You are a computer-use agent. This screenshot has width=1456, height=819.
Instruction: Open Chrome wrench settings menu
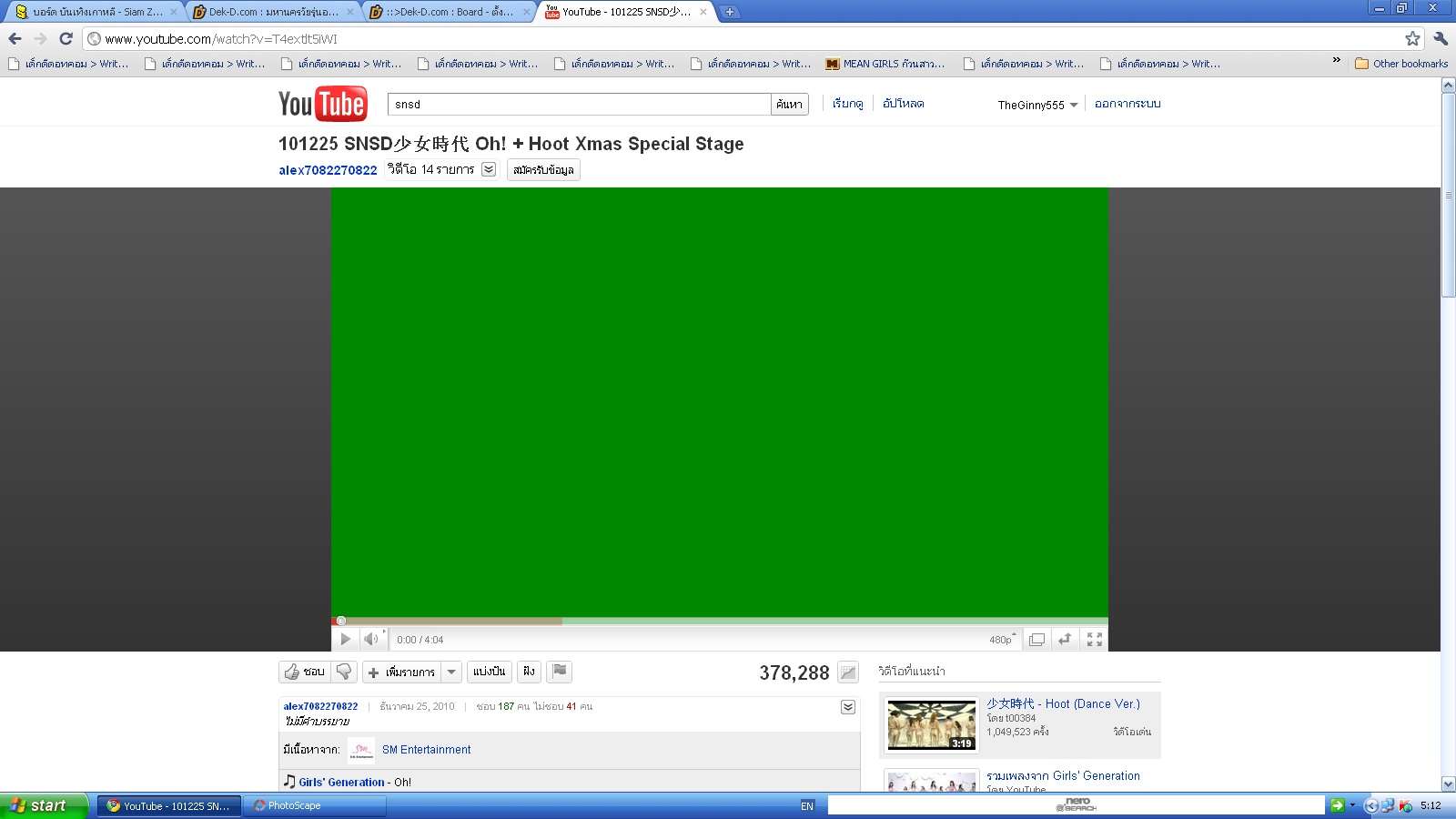(1441, 38)
